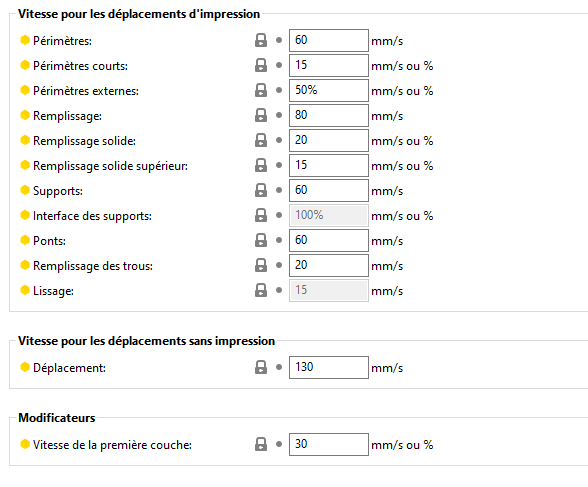Click into the Remplissage 80 input
The height and width of the screenshot is (487, 588).
pos(329,115)
